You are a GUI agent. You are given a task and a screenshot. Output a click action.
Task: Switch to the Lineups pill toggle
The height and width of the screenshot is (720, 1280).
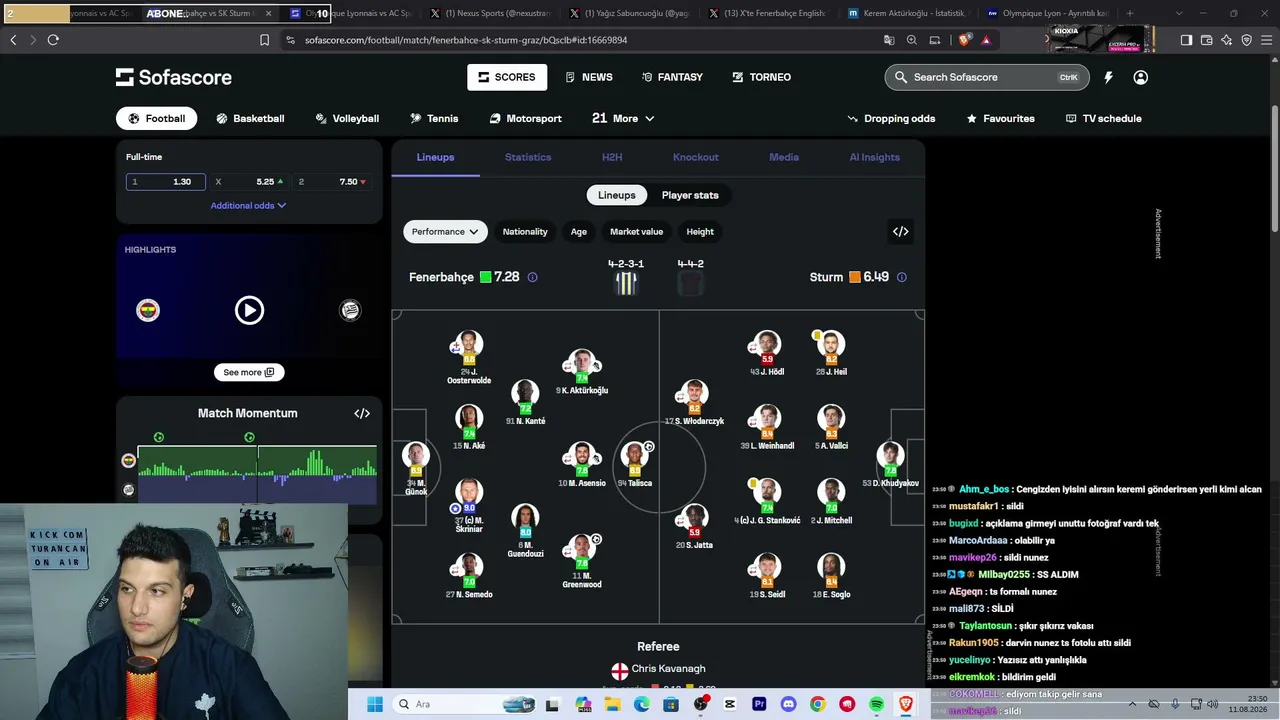[x=617, y=195]
